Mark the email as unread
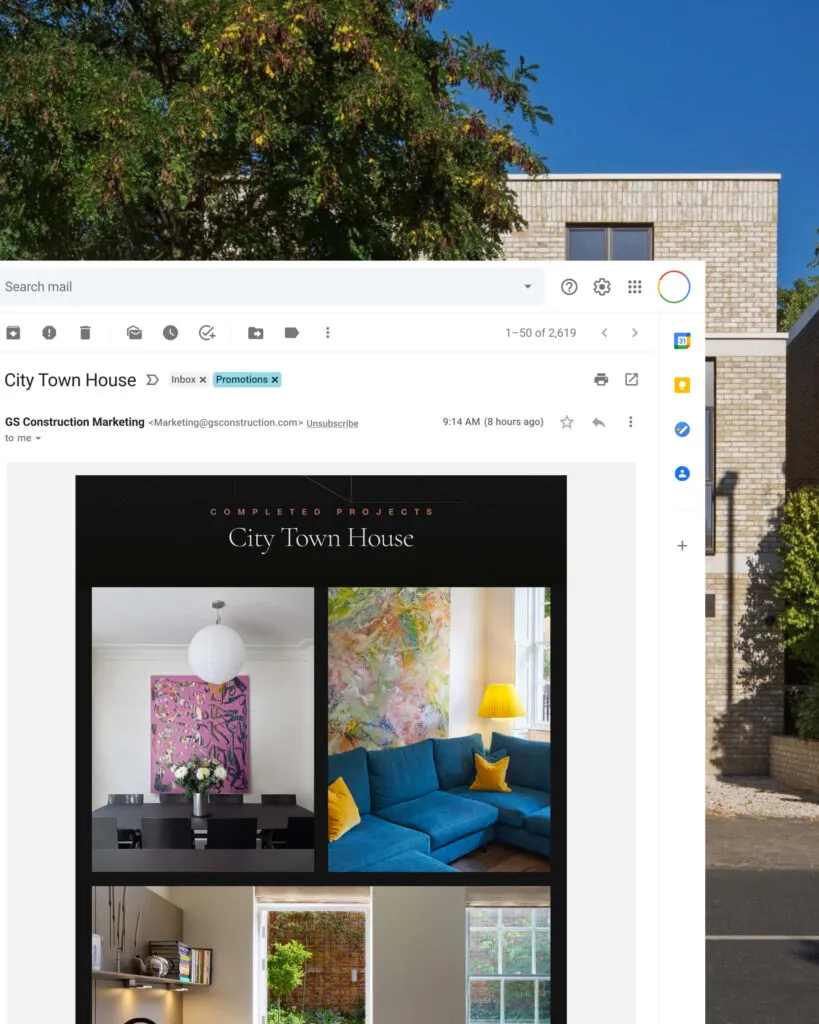819x1024 pixels. point(135,333)
